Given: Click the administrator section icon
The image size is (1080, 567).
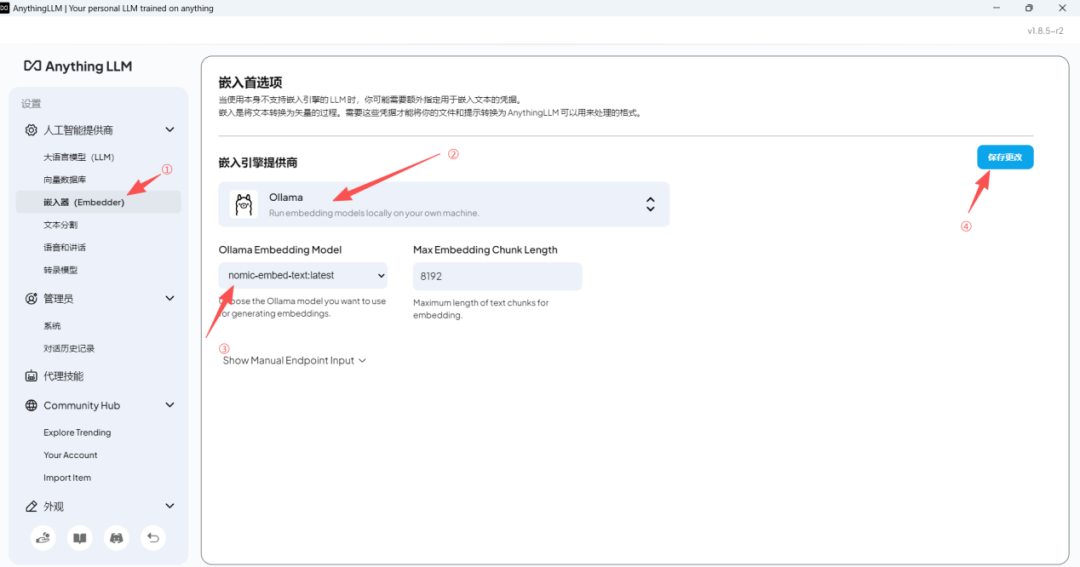Looking at the screenshot, I should tap(31, 298).
